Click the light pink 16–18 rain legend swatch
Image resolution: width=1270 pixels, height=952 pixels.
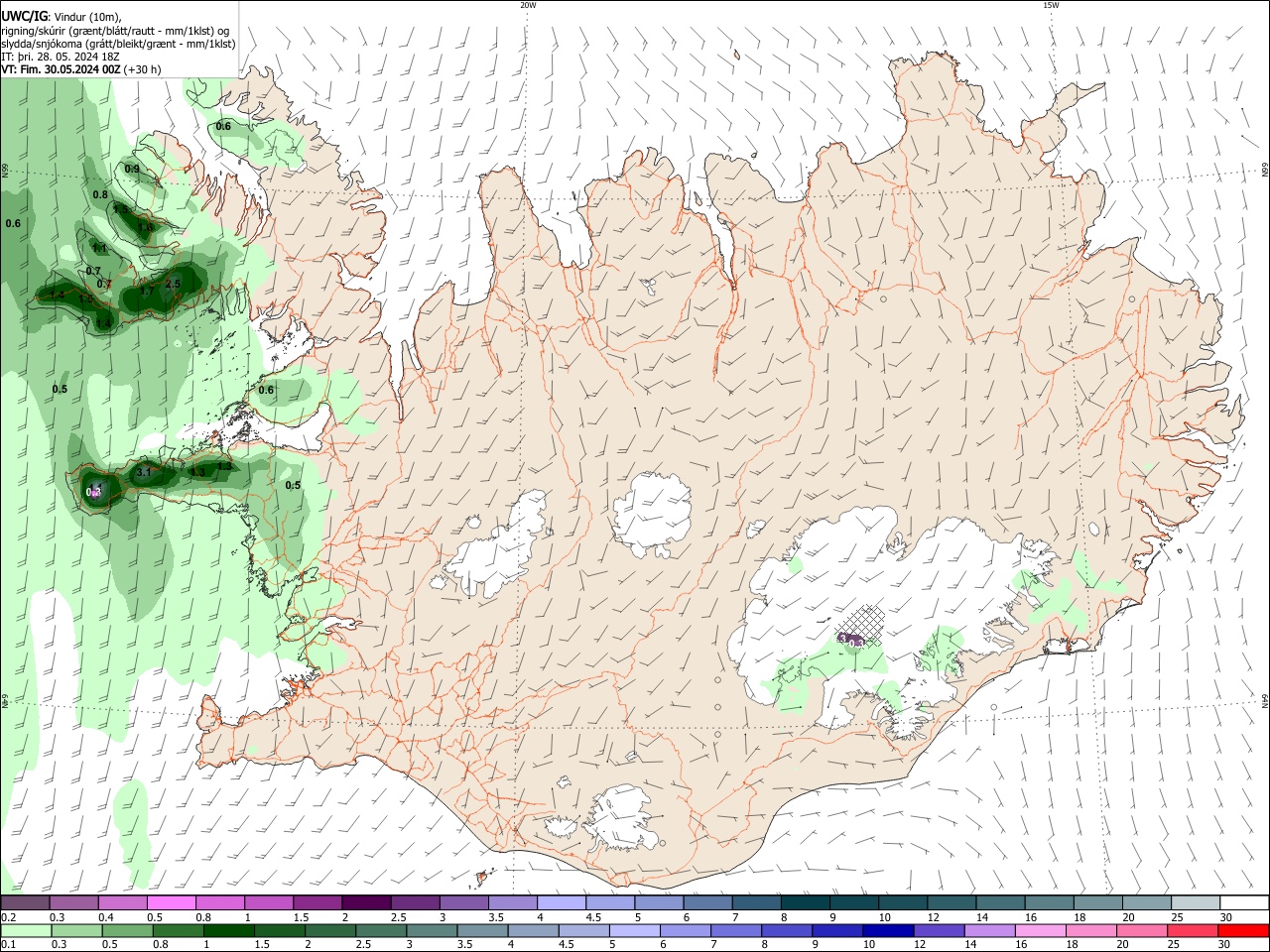(1040, 930)
